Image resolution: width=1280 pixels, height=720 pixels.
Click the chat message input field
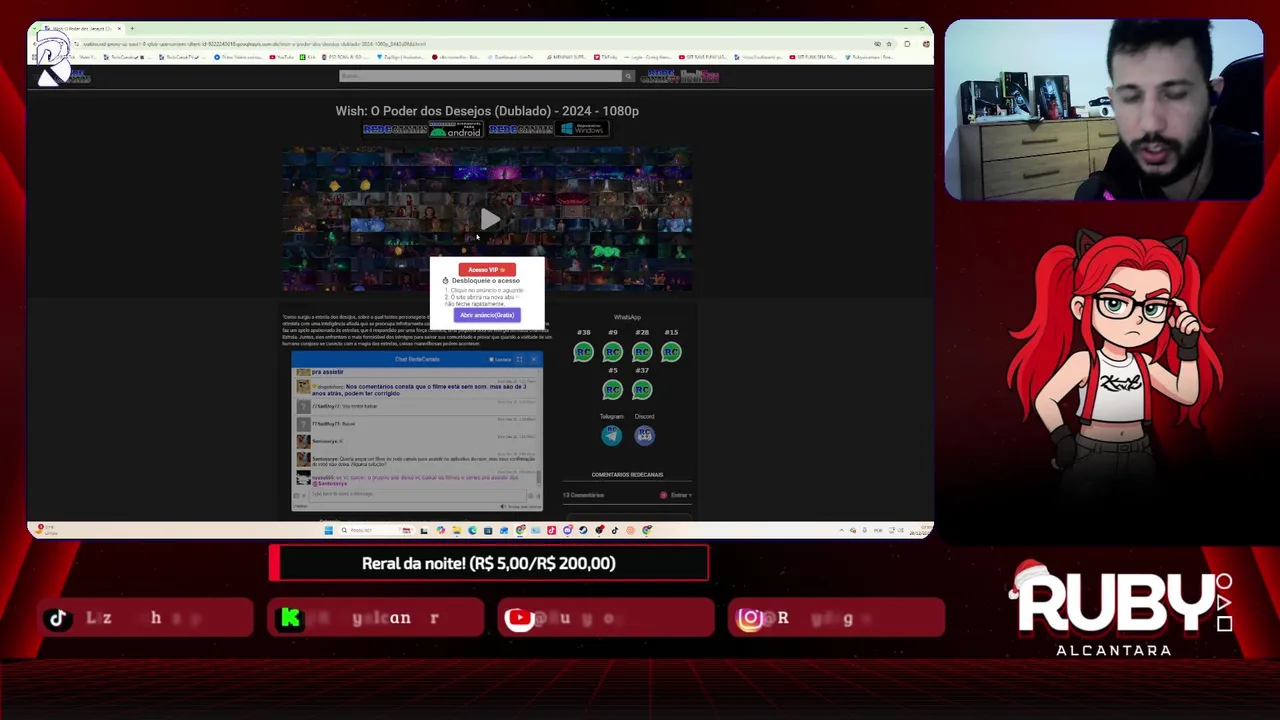click(417, 494)
